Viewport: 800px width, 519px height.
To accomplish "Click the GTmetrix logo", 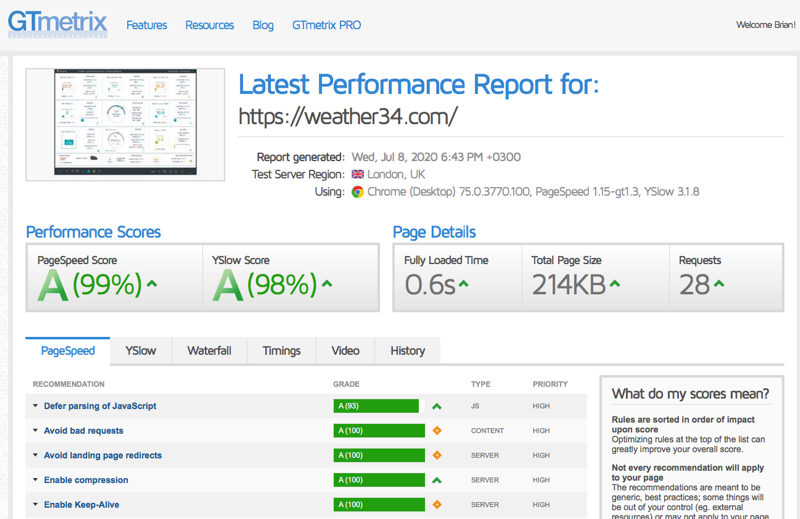I will pos(57,23).
